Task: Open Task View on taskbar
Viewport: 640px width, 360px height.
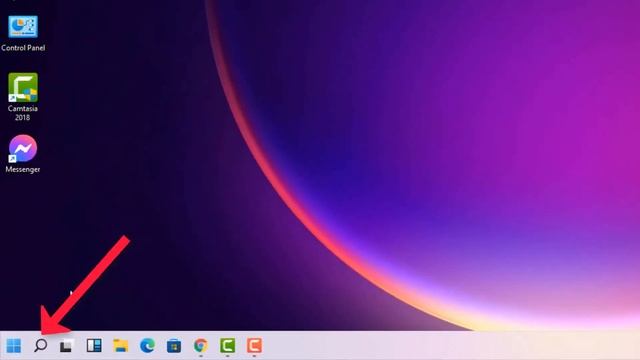Action: click(67, 346)
